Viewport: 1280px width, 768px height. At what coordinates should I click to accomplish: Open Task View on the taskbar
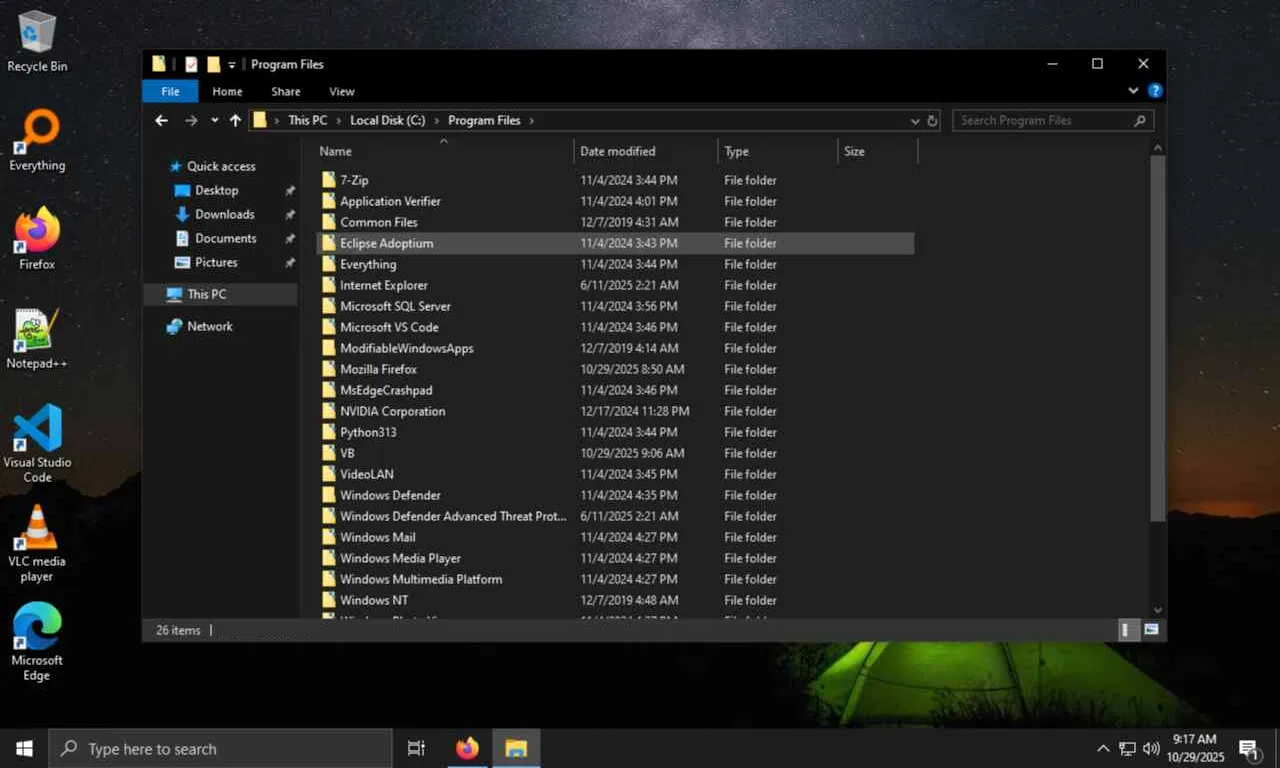tap(416, 748)
